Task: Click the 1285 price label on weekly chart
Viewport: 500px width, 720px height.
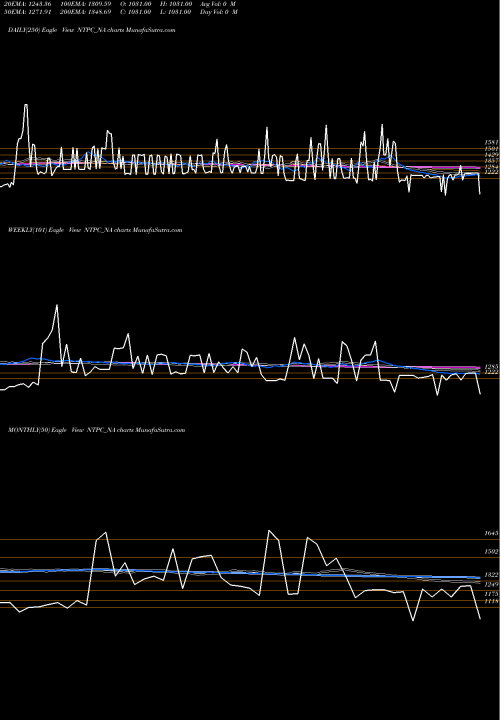Action: (x=491, y=367)
